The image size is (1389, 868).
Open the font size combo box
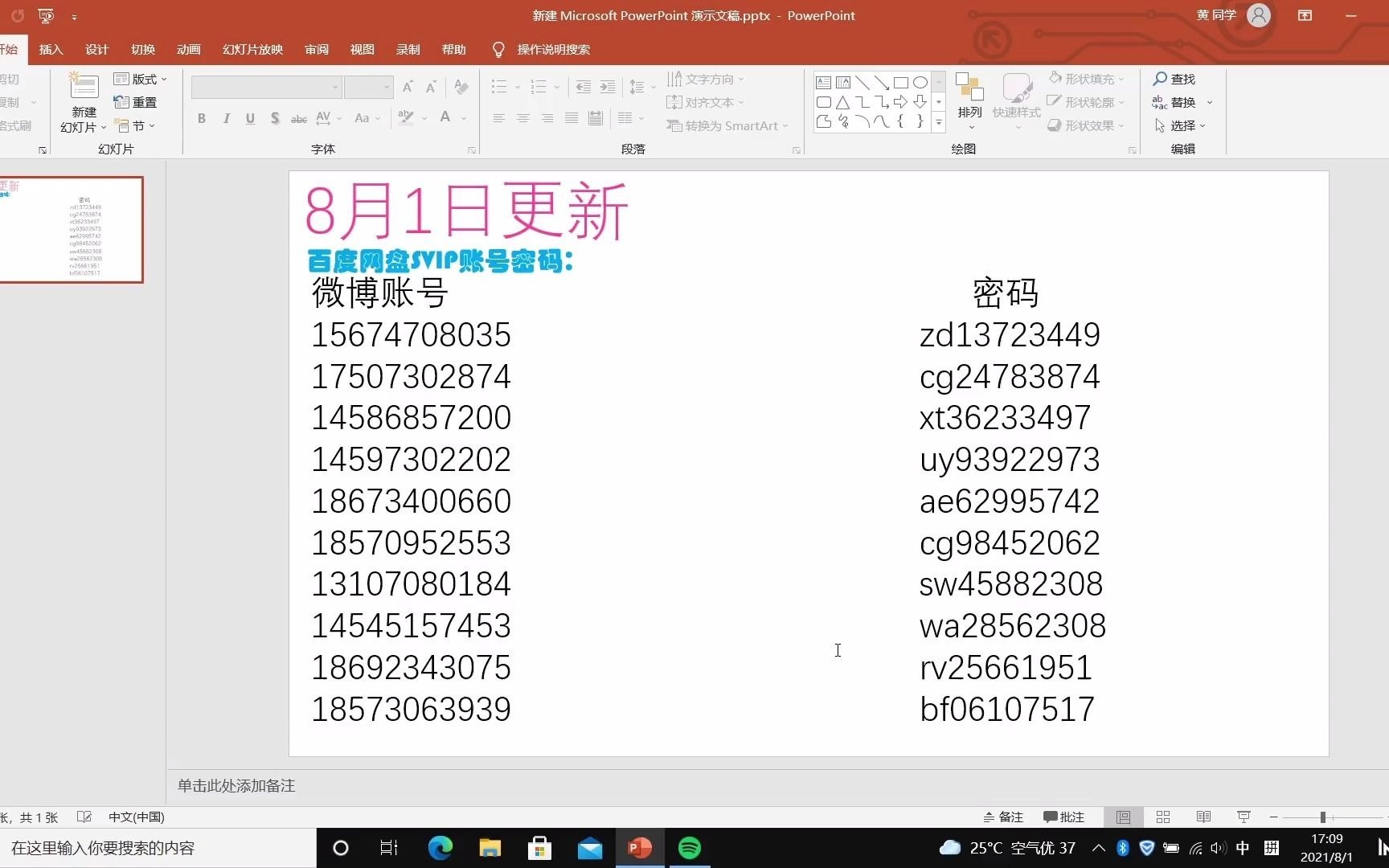[368, 86]
